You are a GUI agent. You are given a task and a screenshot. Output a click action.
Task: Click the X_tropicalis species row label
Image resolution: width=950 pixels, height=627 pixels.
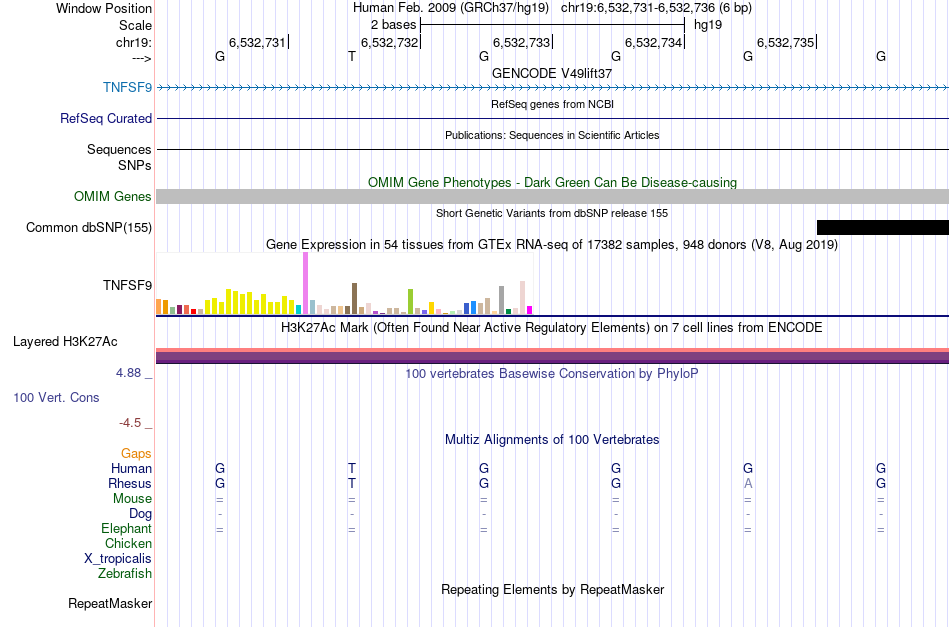118,559
